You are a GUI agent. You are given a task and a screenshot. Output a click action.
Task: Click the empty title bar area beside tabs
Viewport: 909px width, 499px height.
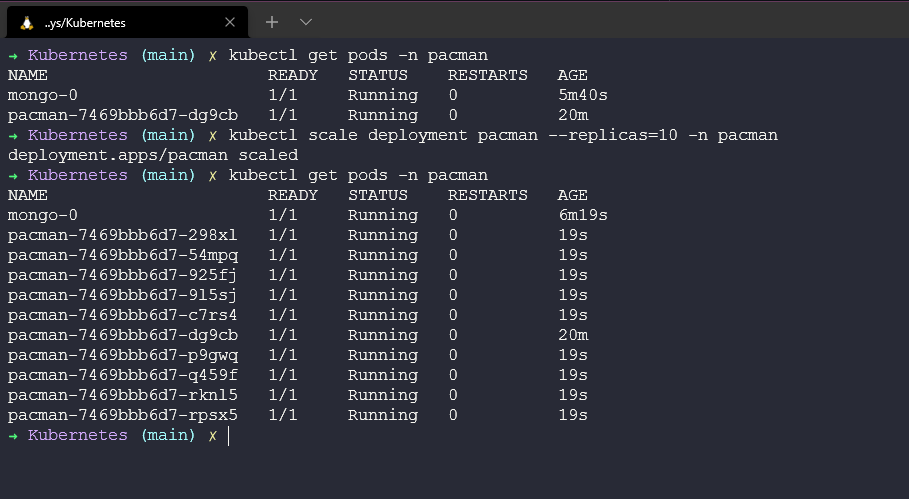[x=600, y=20]
